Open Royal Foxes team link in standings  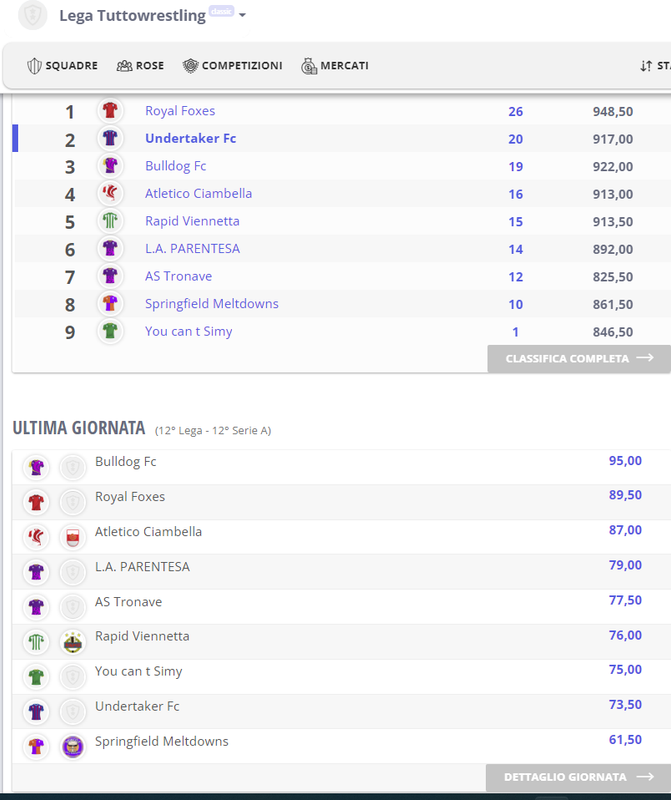click(x=180, y=111)
